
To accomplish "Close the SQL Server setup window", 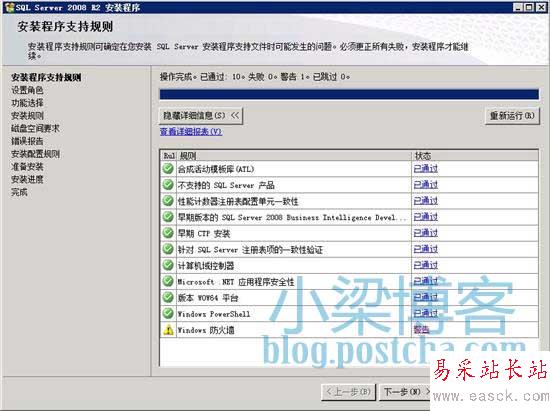I will [541, 7].
